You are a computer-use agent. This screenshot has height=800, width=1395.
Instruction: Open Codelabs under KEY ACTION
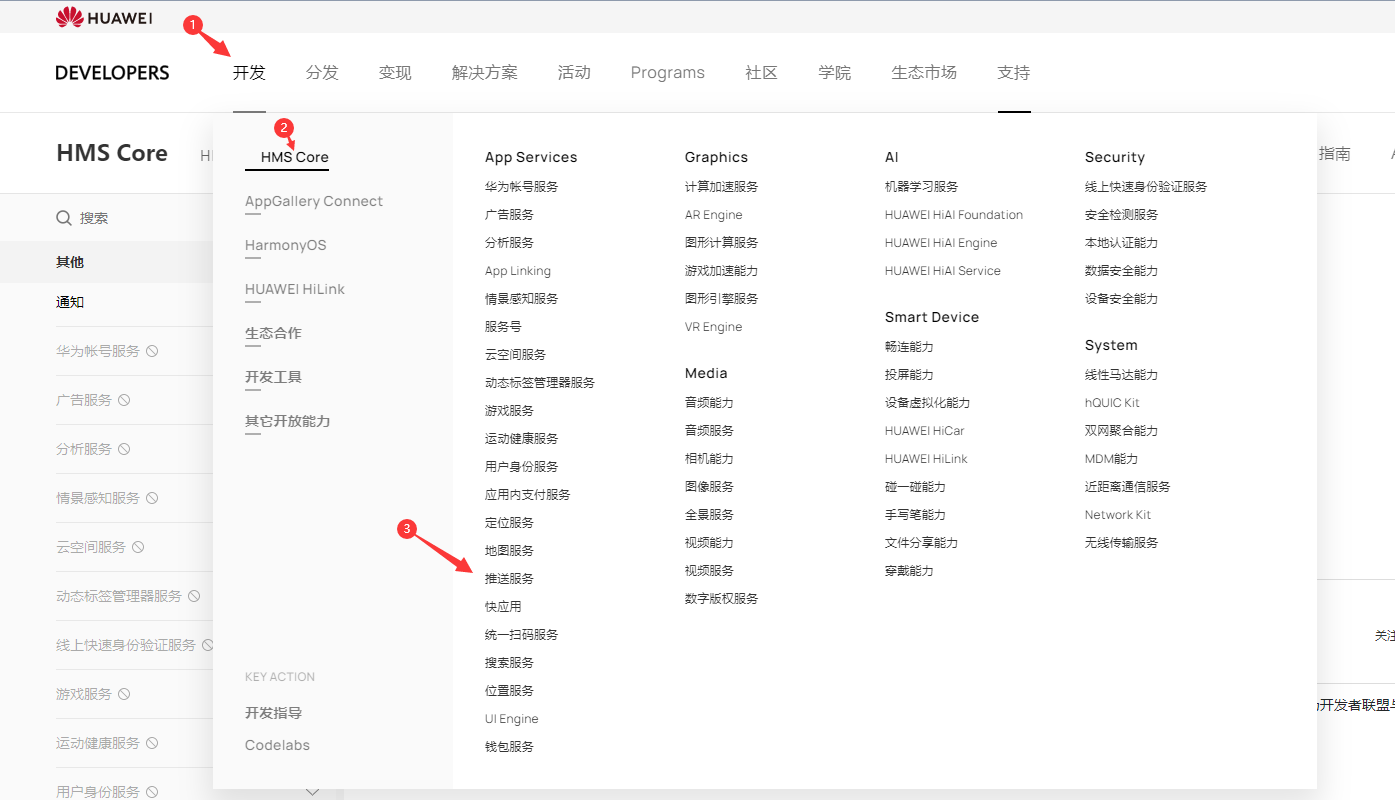[x=278, y=745]
